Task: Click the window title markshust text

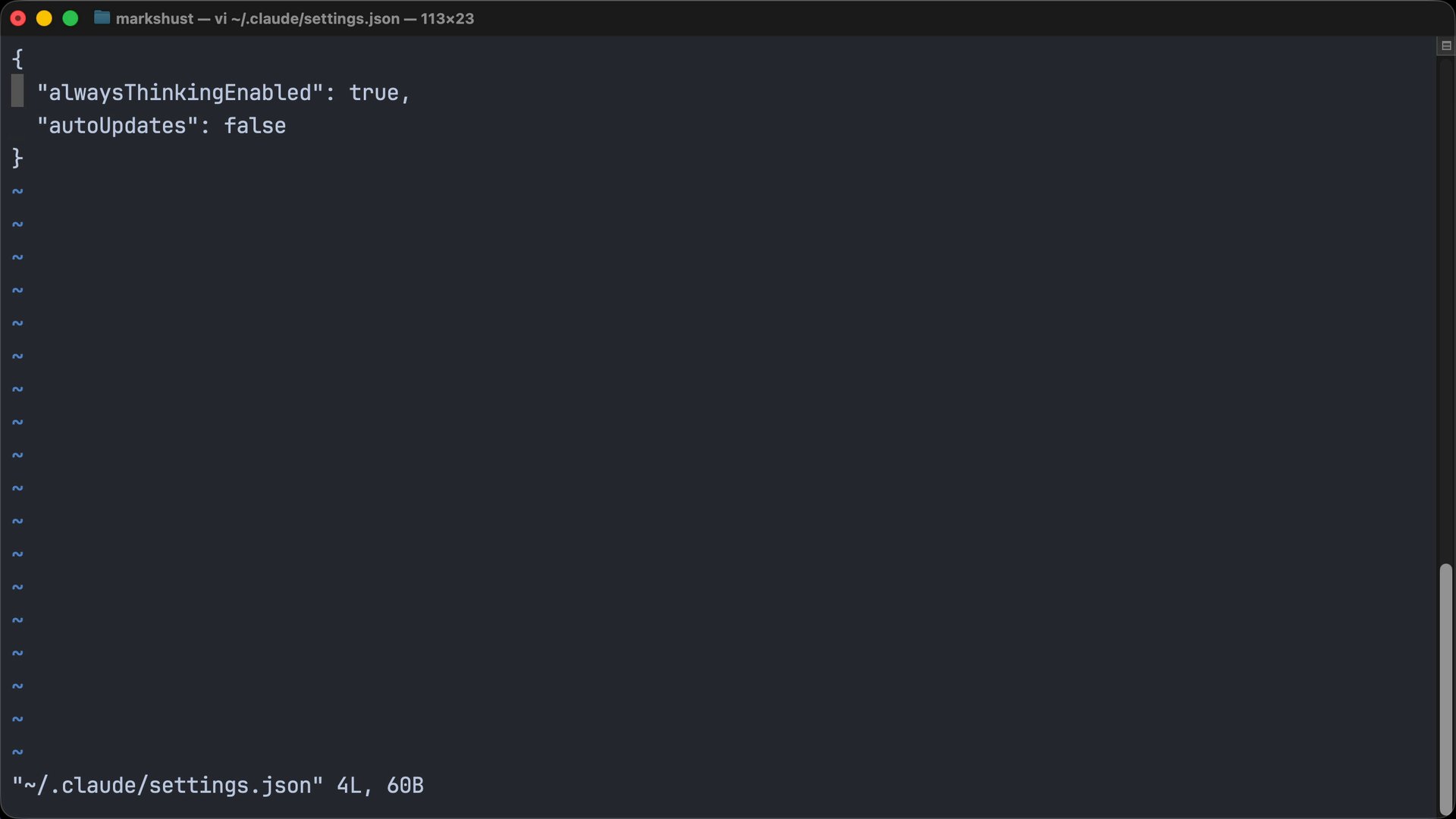Action: pos(153,18)
